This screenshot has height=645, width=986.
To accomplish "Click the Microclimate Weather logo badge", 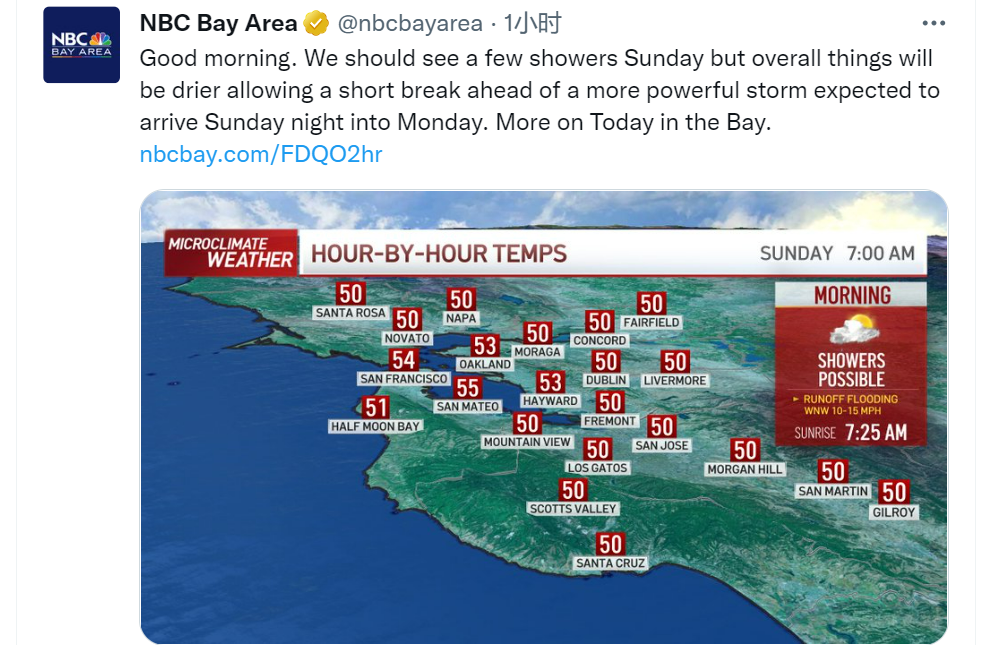I will point(231,253).
